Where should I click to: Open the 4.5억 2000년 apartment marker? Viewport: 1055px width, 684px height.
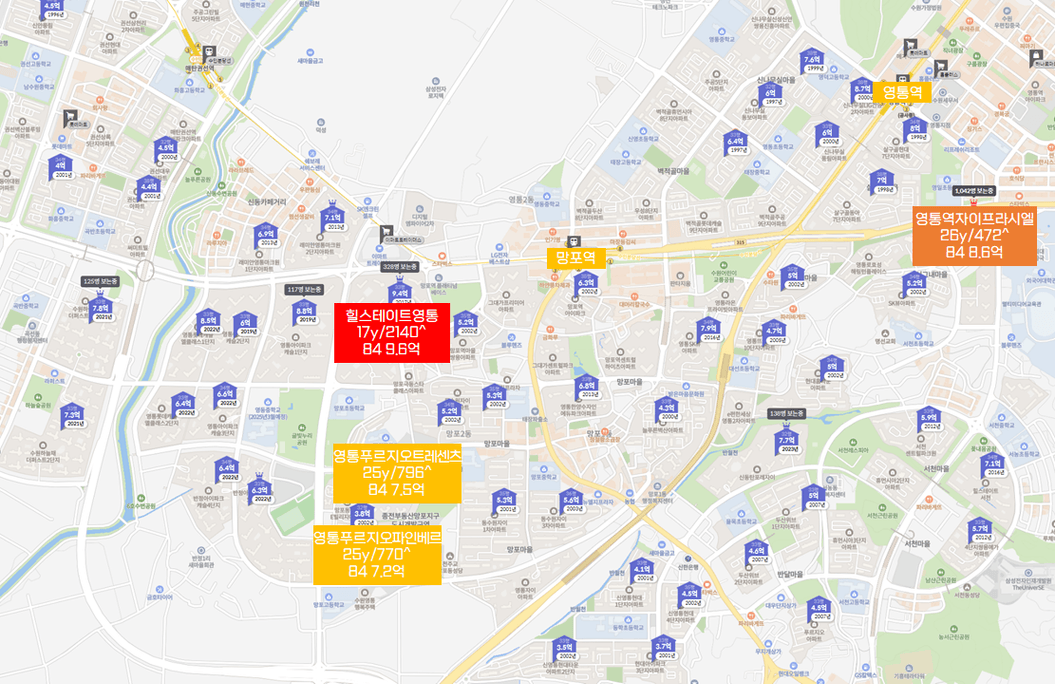coord(166,151)
